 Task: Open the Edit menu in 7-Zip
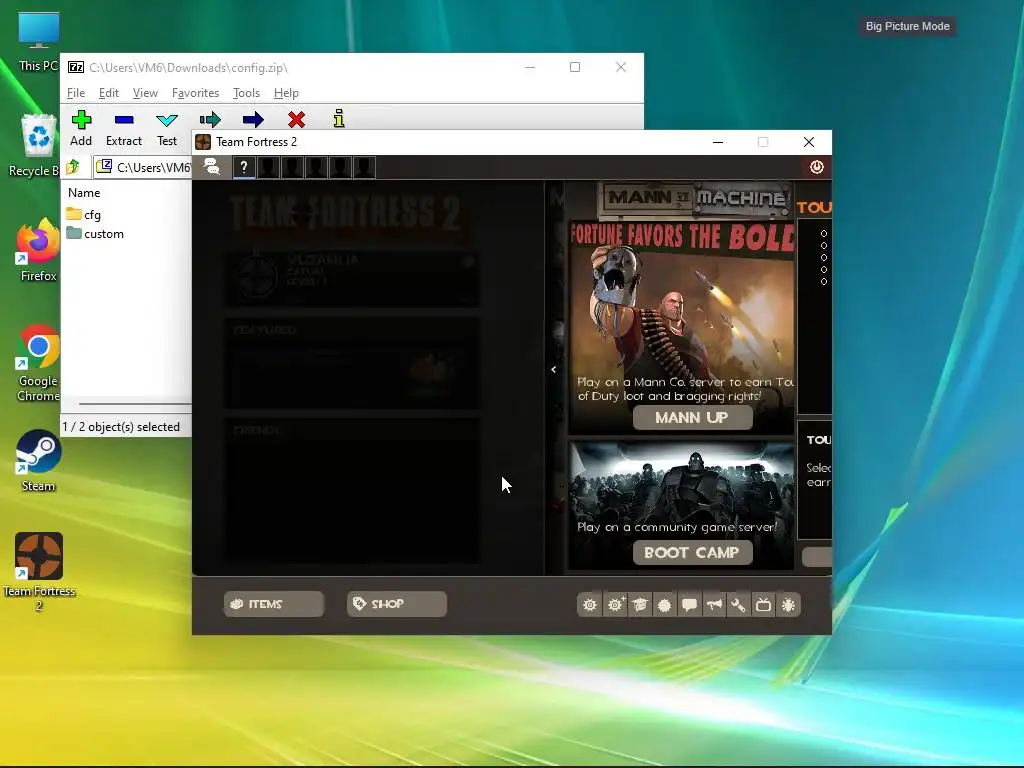(x=108, y=93)
